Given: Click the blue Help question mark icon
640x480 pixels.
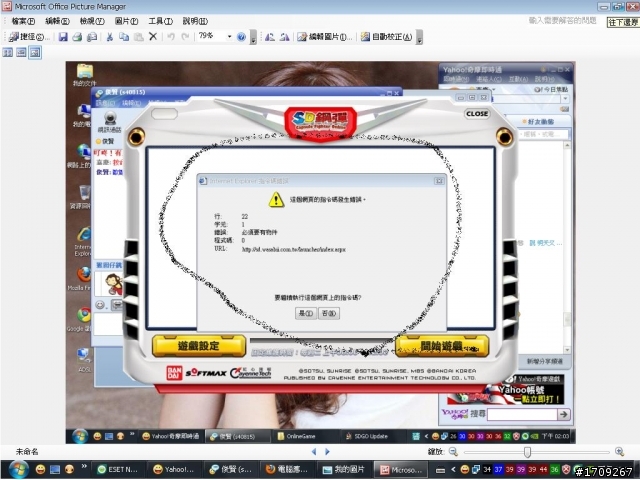Looking at the screenshot, I should [241, 37].
